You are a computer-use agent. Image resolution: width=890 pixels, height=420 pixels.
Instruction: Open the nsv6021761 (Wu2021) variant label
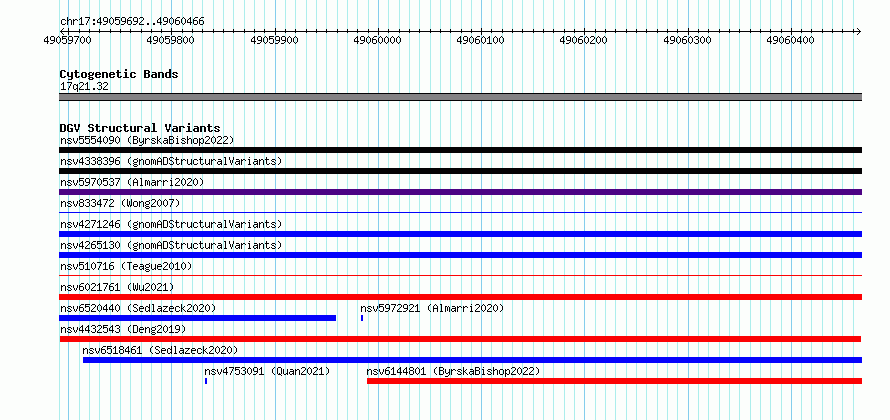click(x=117, y=287)
